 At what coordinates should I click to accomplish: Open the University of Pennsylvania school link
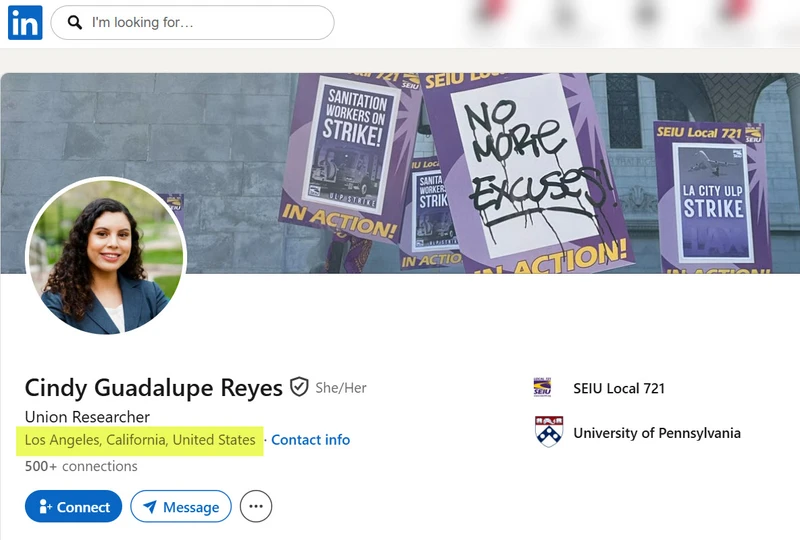coord(657,433)
